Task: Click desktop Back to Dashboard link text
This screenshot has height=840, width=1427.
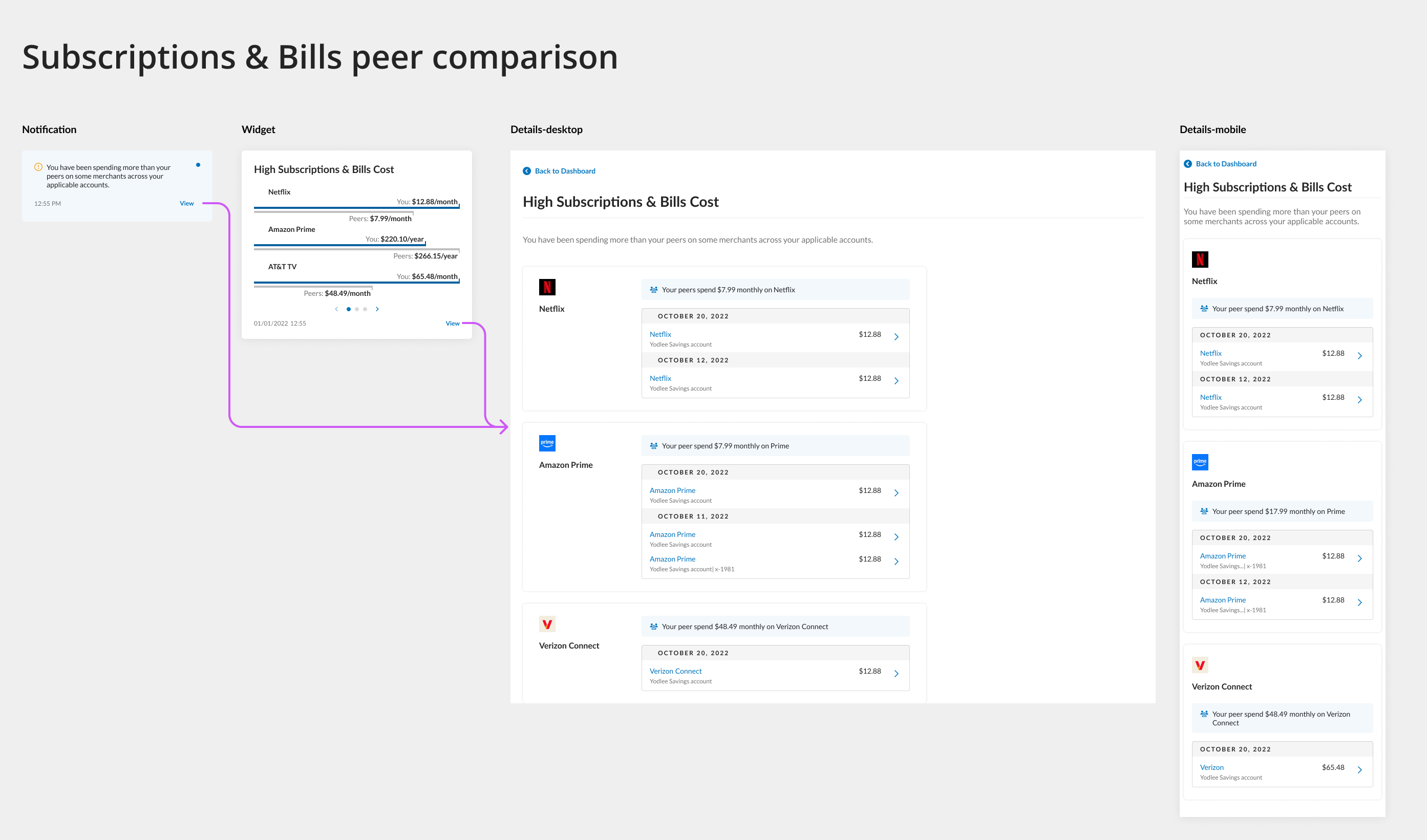Action: (565, 171)
